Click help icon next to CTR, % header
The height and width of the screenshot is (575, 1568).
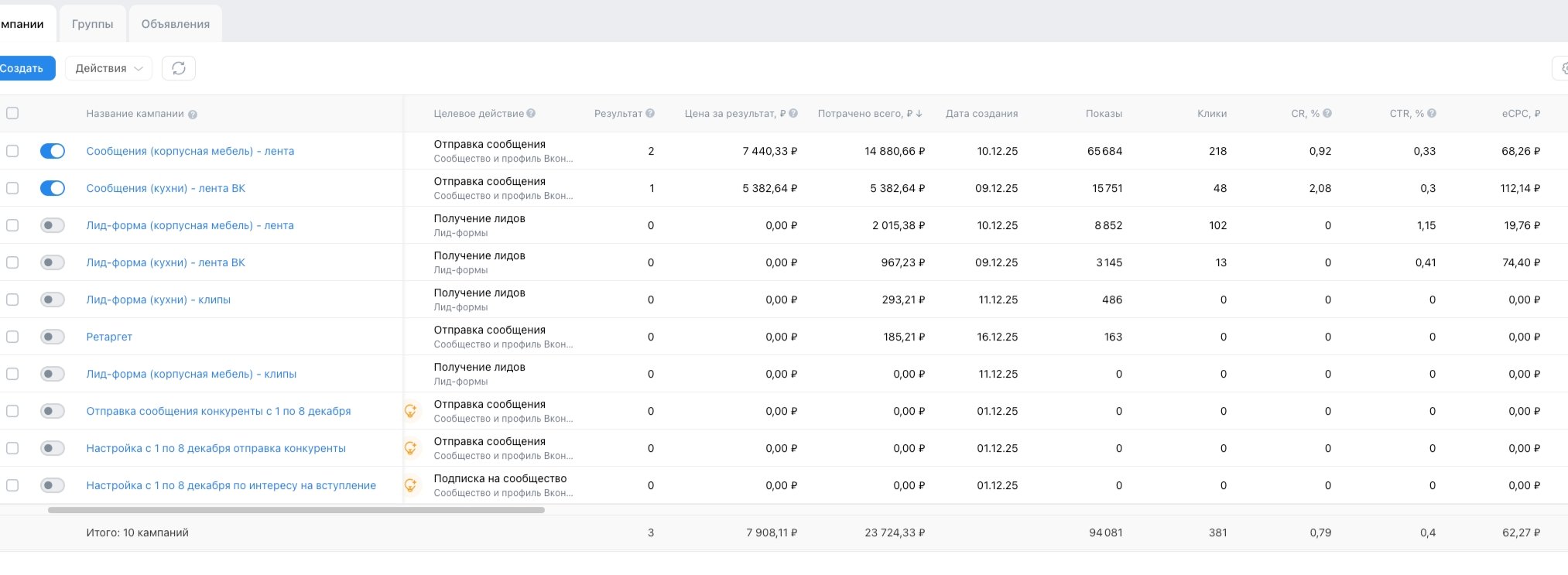[x=1432, y=114]
